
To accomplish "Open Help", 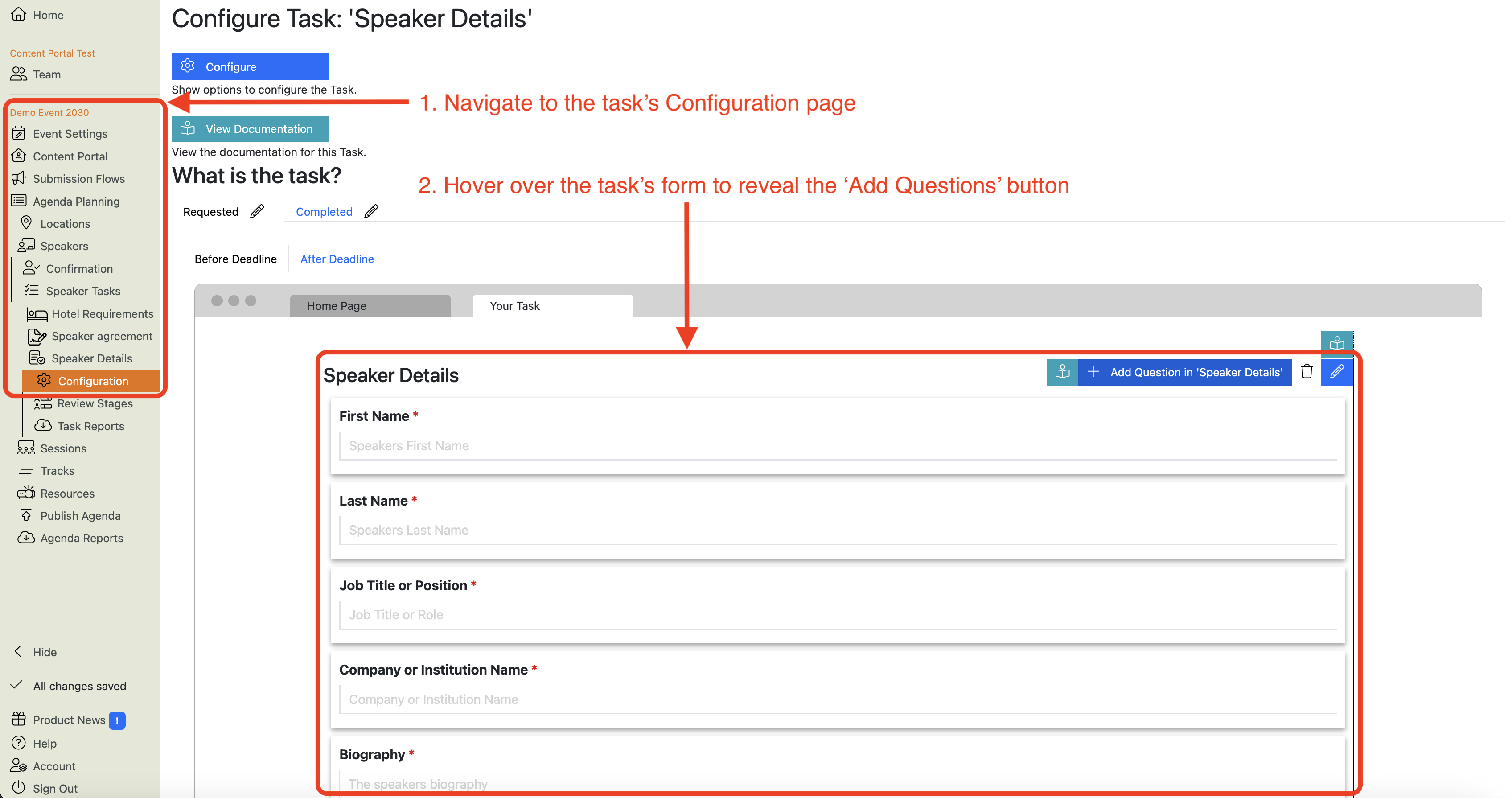I will (x=34, y=744).
